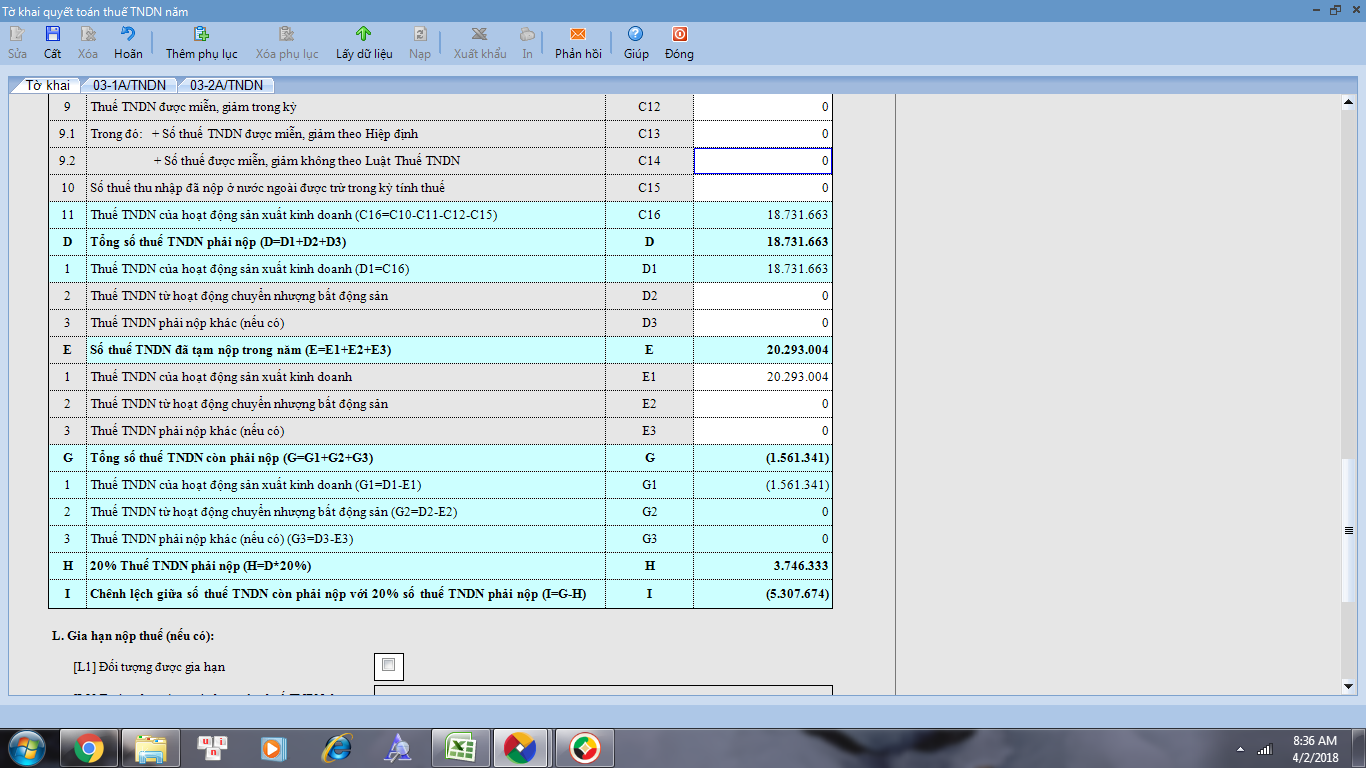The height and width of the screenshot is (768, 1366).
Task: Switch to the Tờ khai tab
Action: (x=47, y=85)
